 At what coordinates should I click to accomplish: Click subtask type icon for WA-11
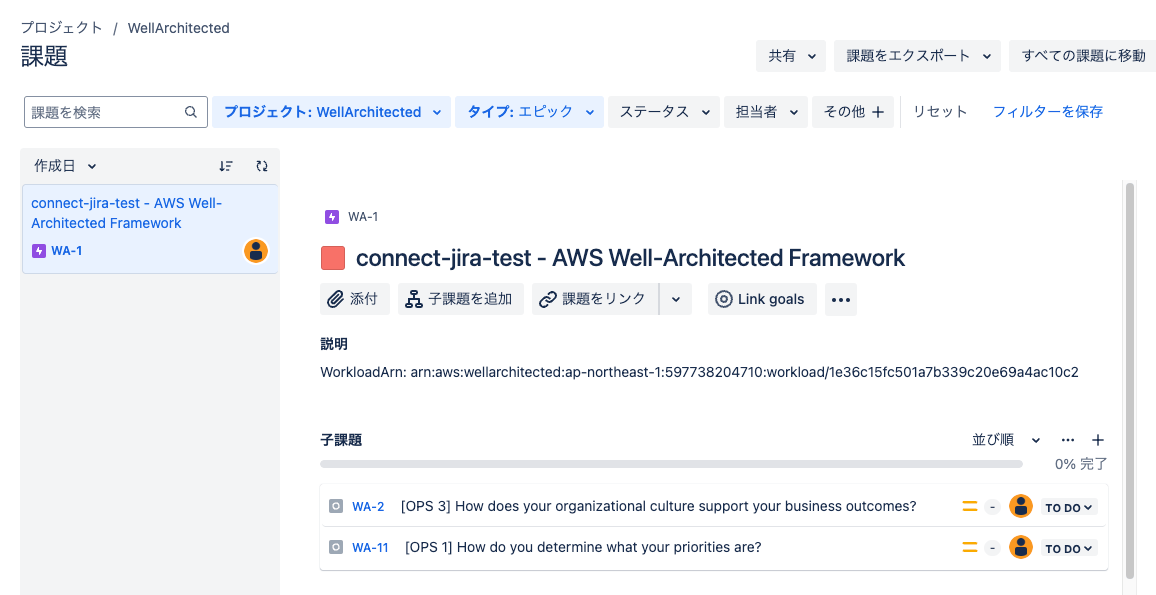coord(335,547)
